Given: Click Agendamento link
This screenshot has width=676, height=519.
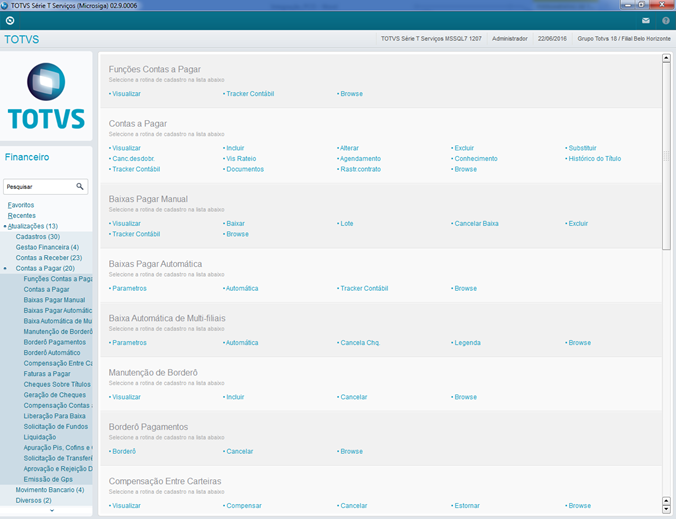Looking at the screenshot, I should point(360,159).
